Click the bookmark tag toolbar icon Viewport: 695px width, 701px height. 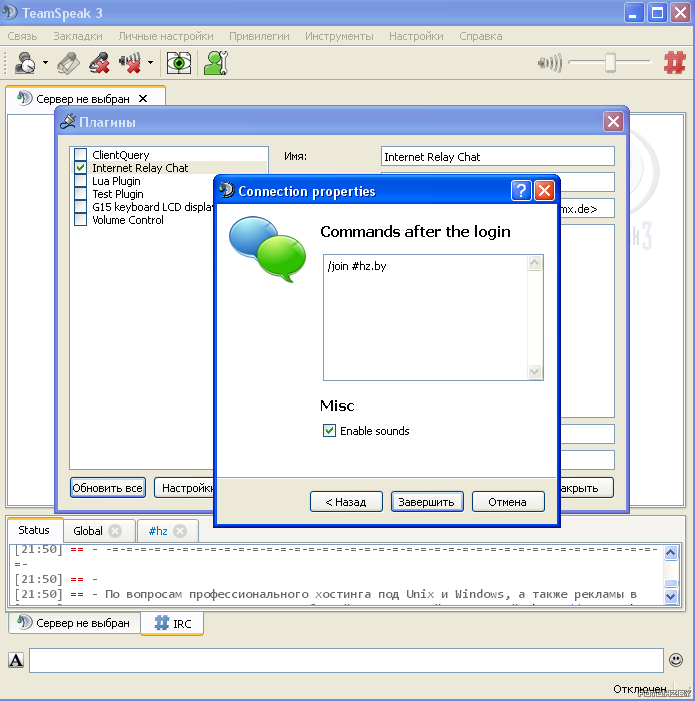[x=68, y=63]
